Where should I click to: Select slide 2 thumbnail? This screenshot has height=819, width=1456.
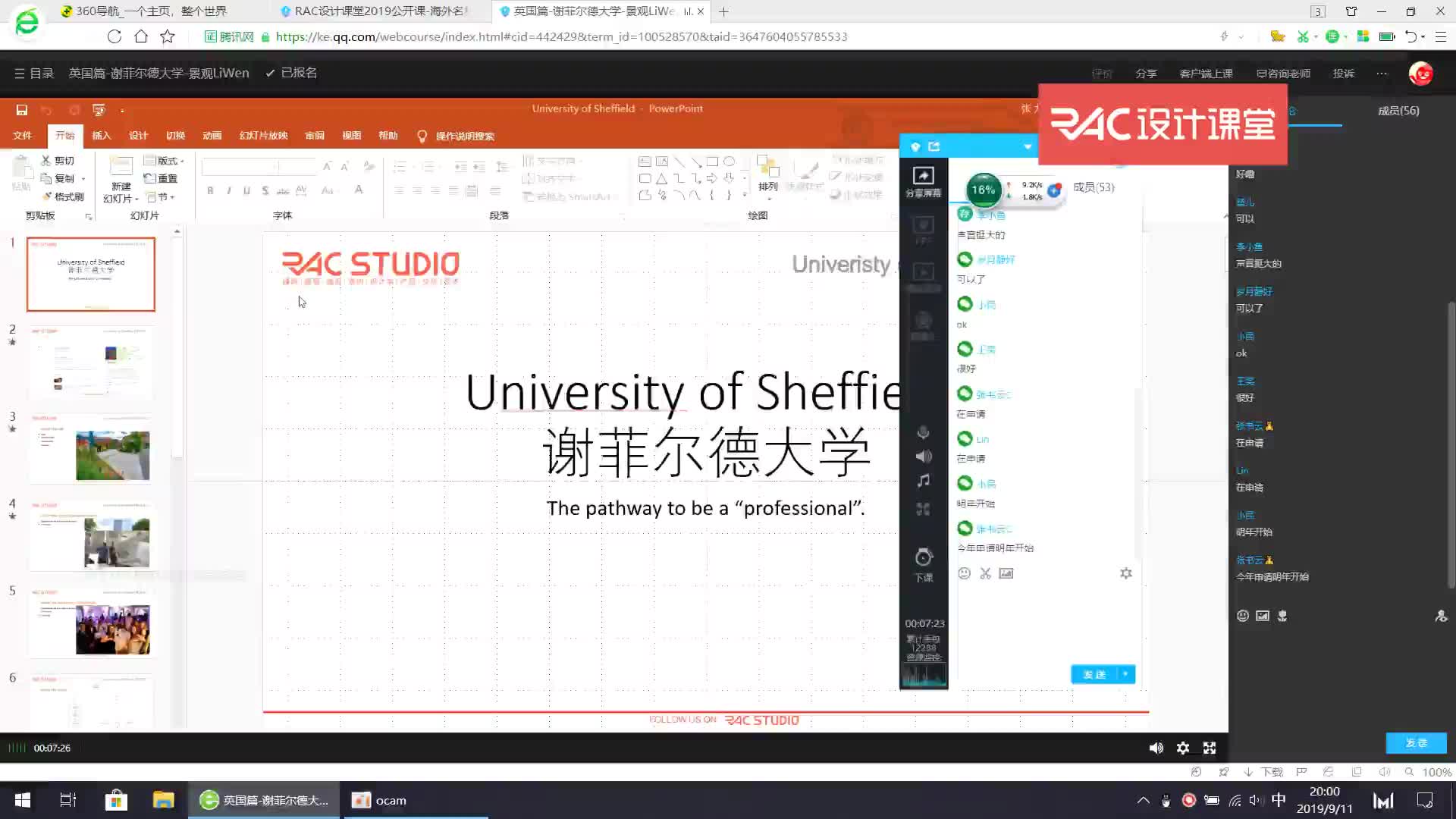tap(91, 362)
